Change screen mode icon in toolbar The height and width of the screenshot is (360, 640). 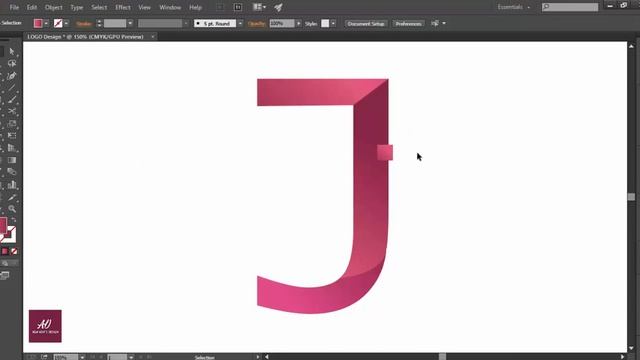tap(5, 276)
